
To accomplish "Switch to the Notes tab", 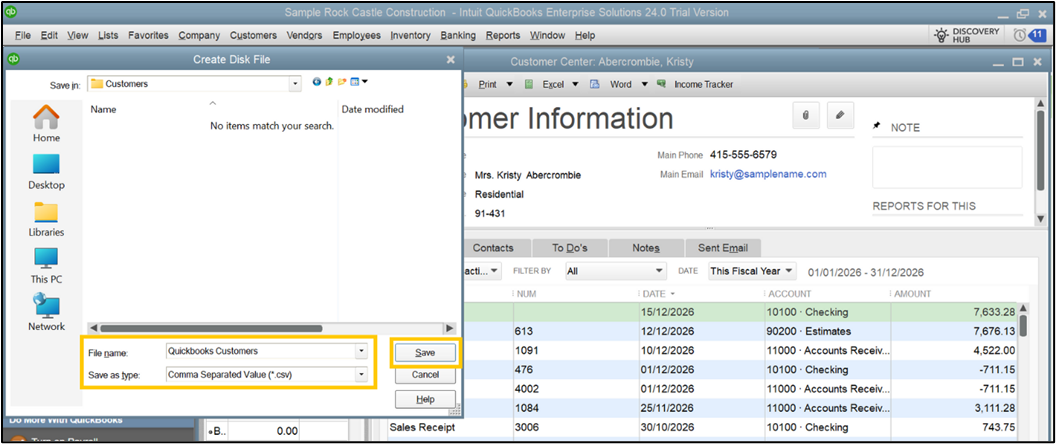I will [646, 248].
